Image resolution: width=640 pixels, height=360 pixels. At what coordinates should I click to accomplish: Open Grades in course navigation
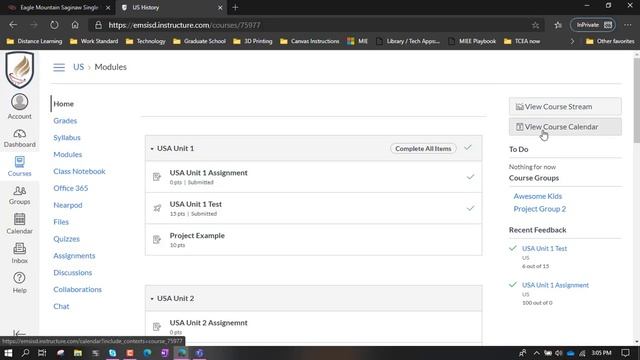65,121
